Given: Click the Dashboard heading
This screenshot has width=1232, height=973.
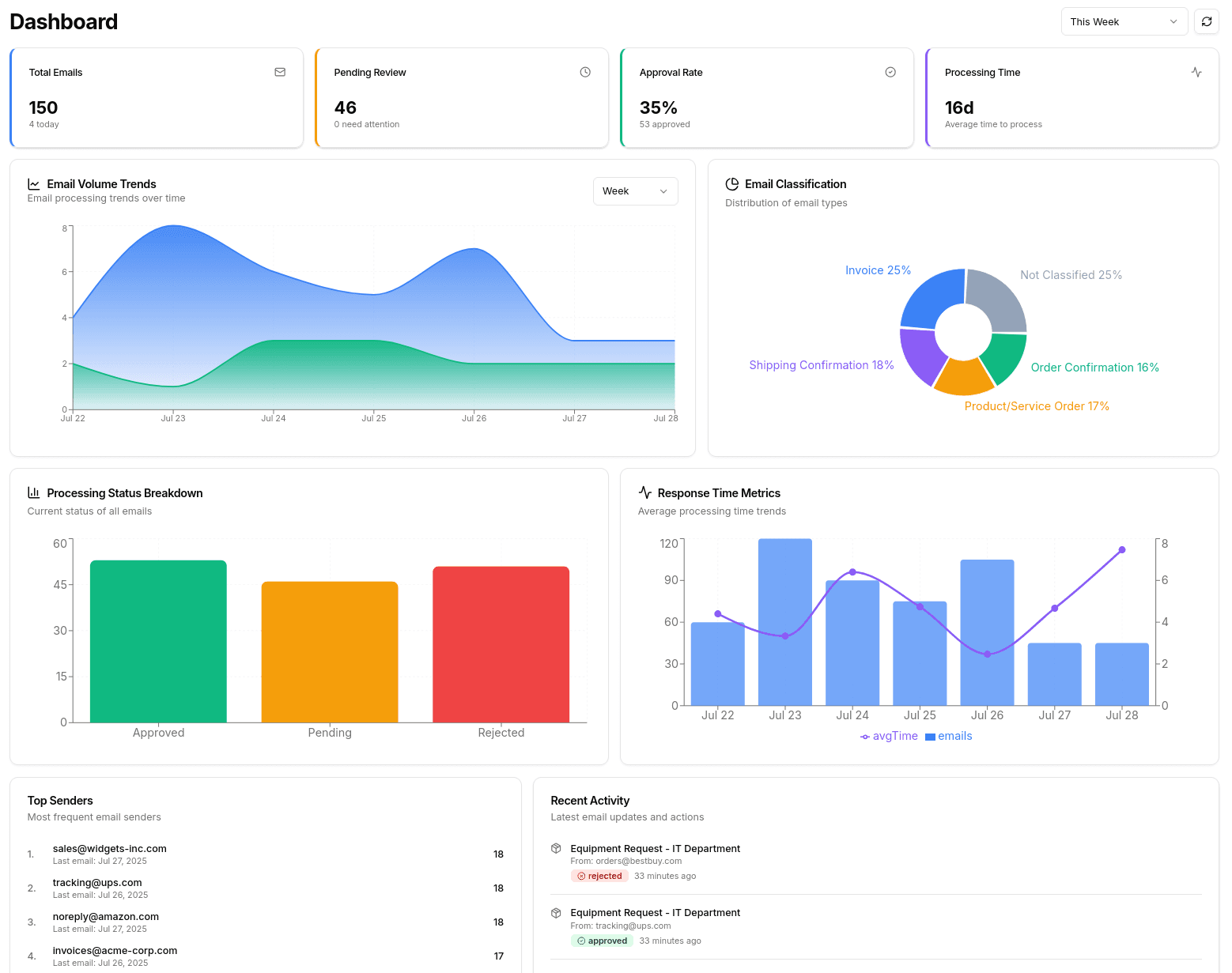Looking at the screenshot, I should click(63, 21).
